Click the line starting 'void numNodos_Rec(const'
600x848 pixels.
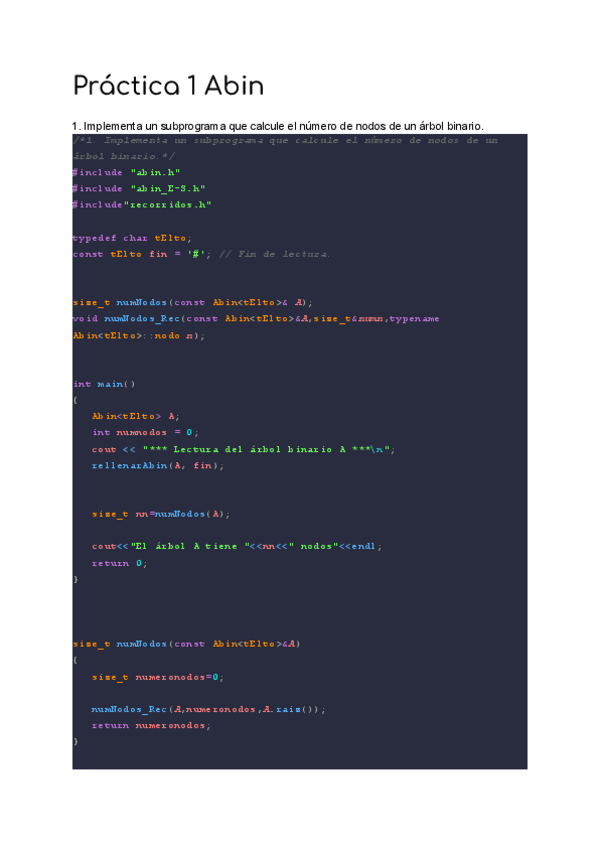pos(256,319)
